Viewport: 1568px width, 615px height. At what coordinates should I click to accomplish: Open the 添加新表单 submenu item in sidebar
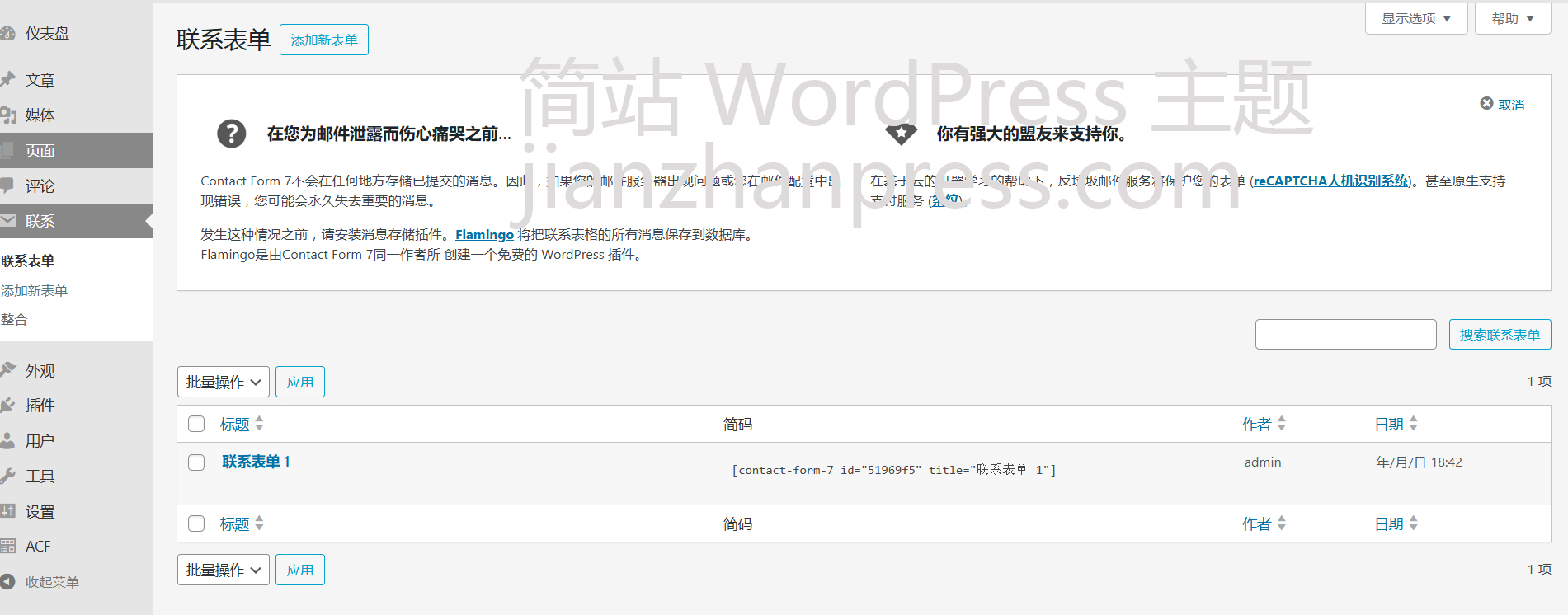tap(35, 290)
